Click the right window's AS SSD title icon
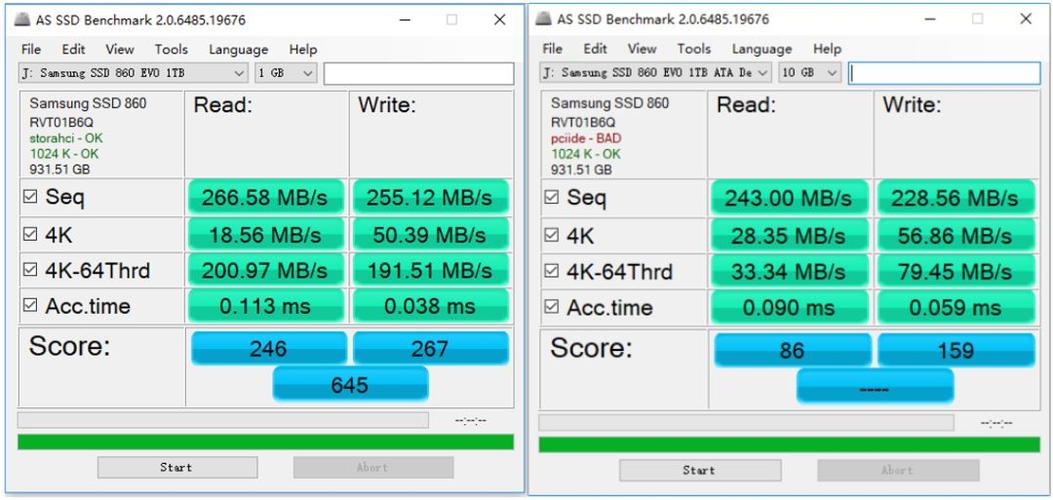1053x500 pixels. (x=543, y=19)
